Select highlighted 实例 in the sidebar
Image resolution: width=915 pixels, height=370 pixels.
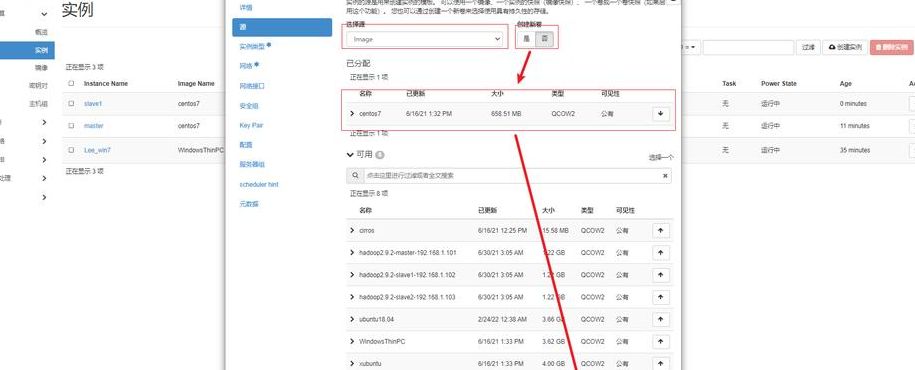pos(27,50)
